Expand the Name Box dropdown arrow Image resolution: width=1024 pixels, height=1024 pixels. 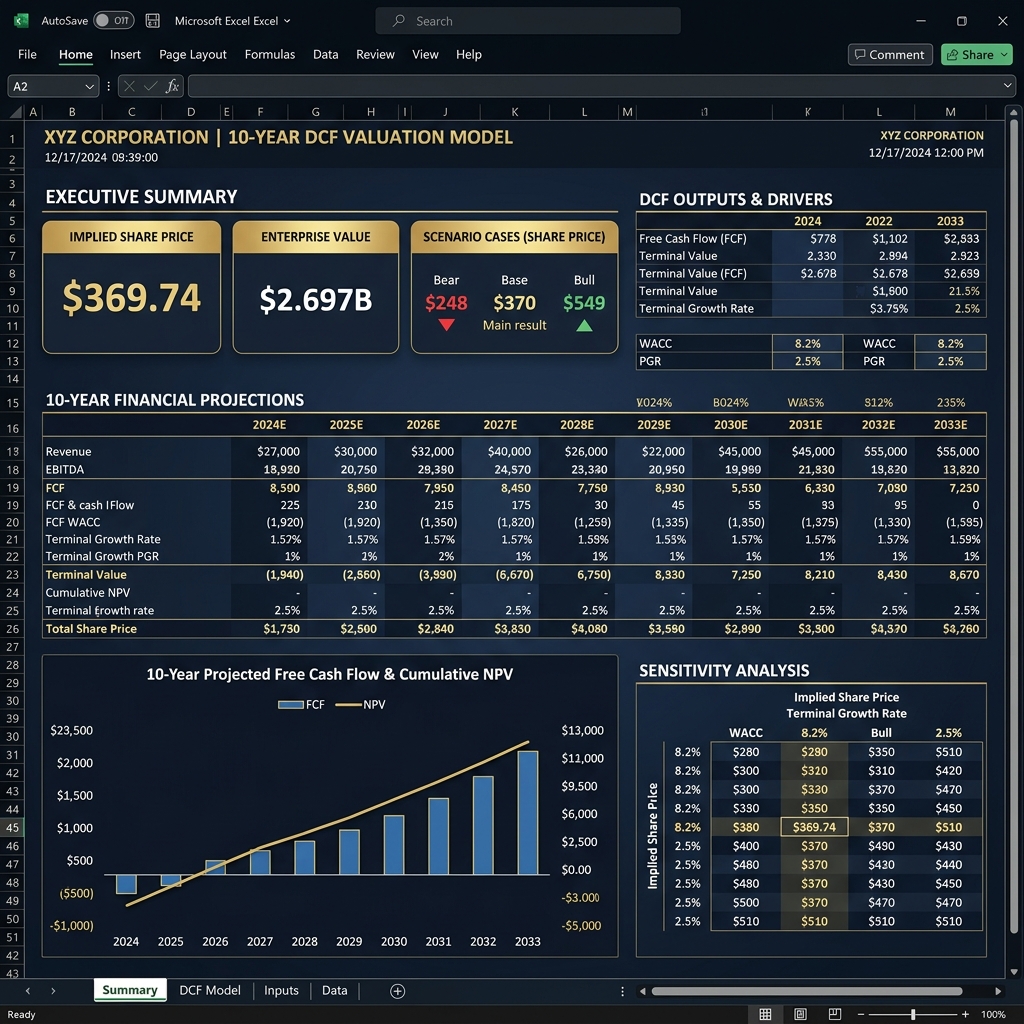89,86
